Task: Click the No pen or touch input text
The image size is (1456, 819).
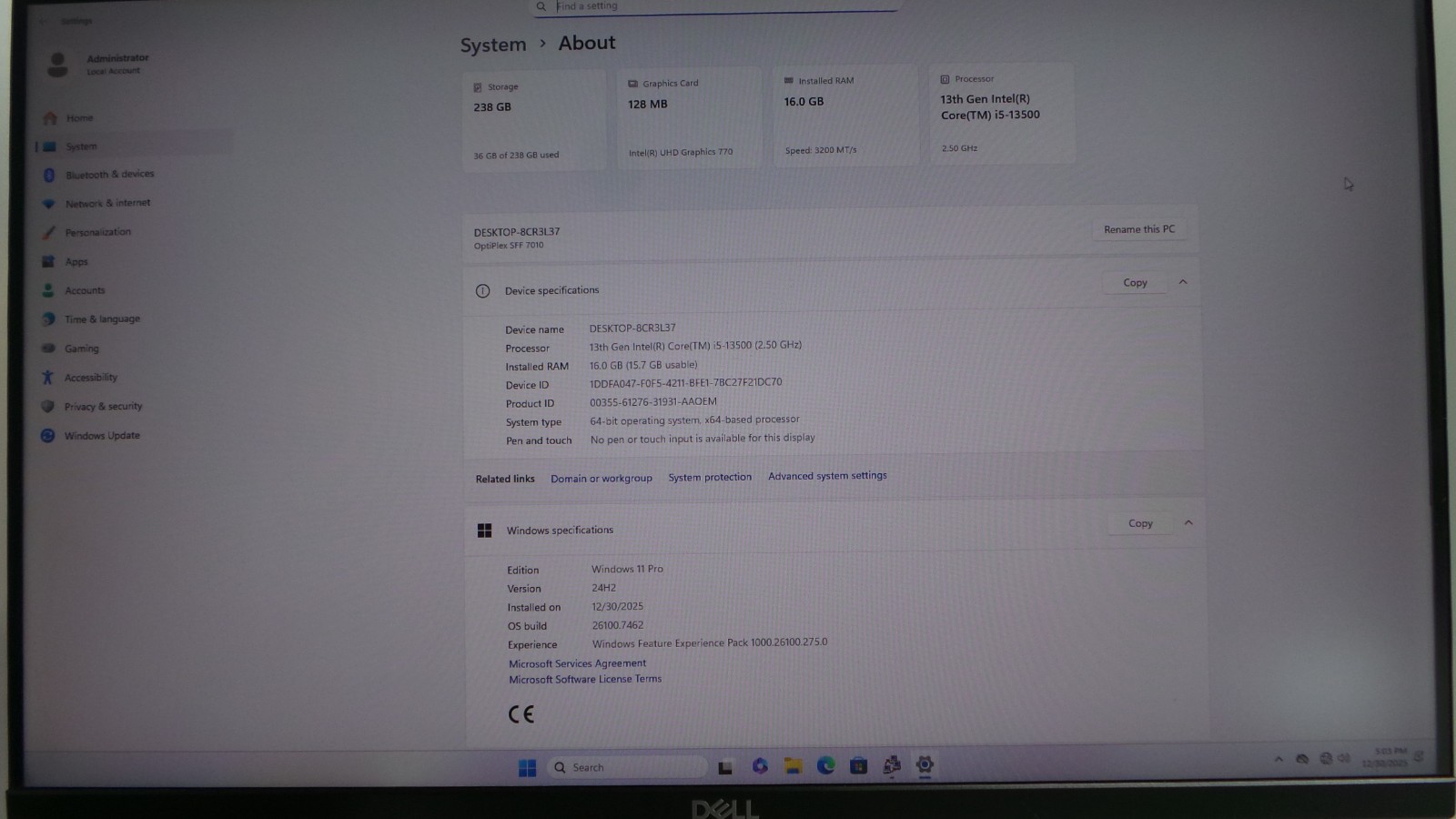Action: pos(703,439)
